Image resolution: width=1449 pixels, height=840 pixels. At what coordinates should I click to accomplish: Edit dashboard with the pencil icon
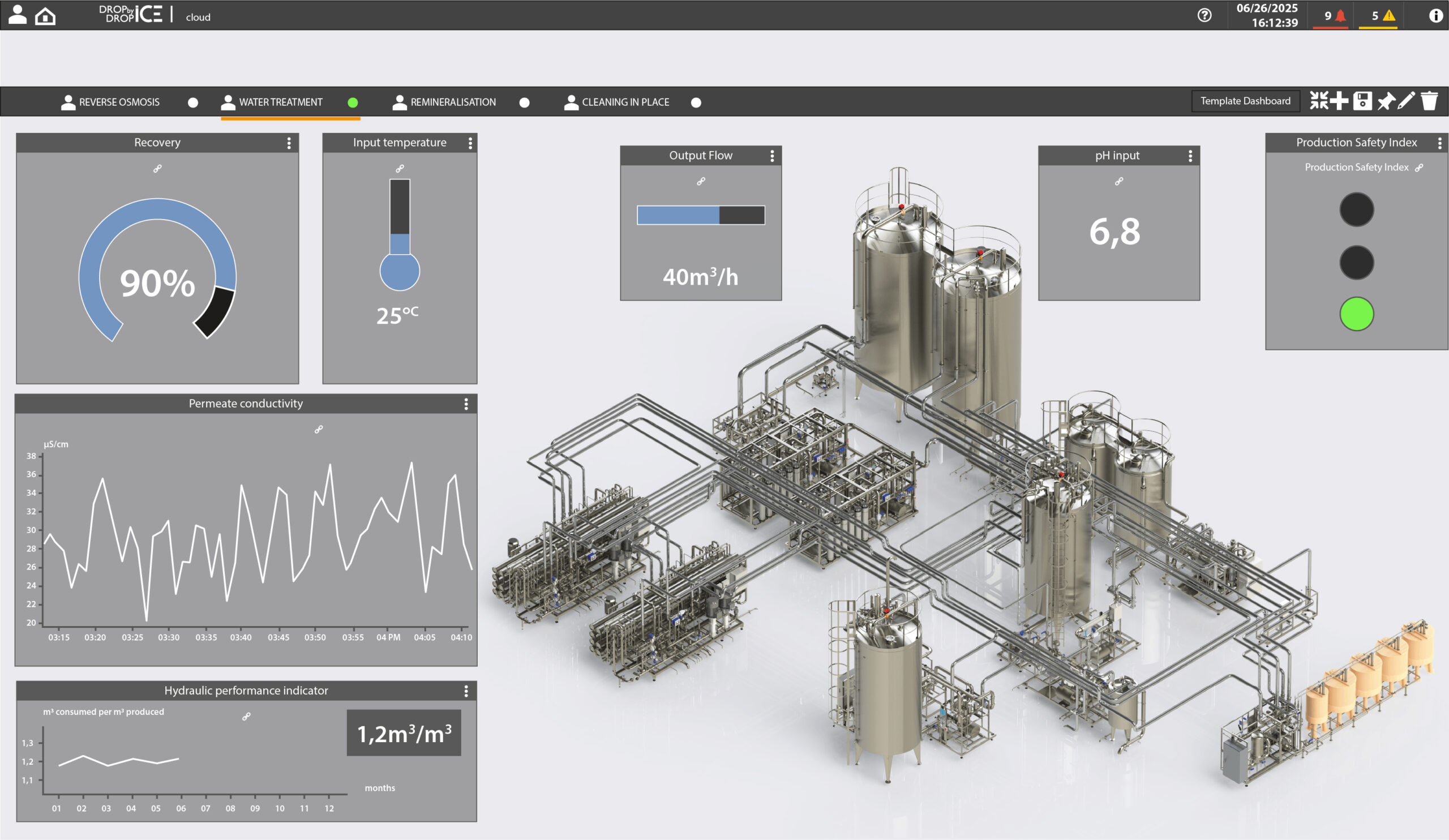1406,101
